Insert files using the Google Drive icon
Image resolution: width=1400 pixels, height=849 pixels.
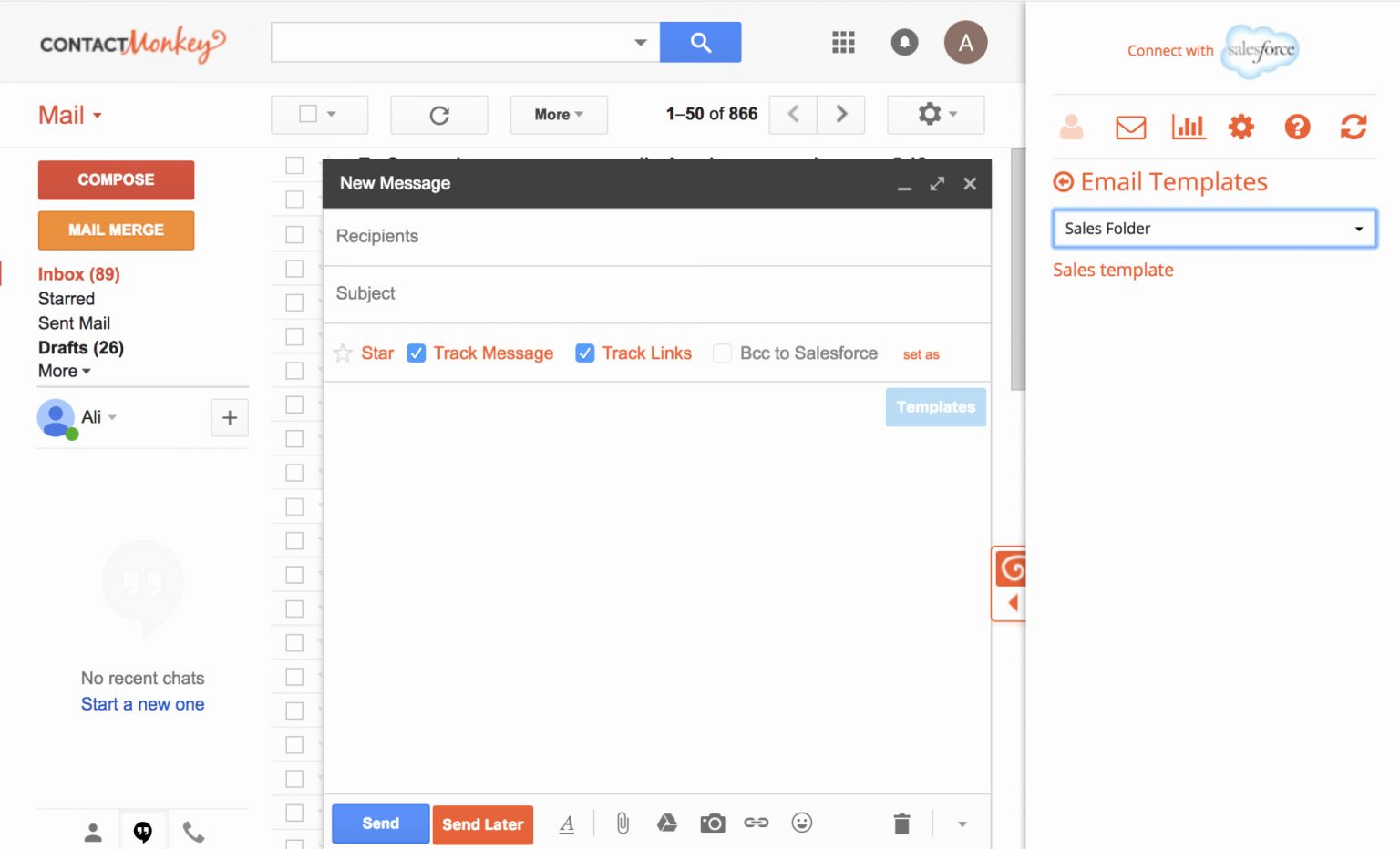pos(667,823)
